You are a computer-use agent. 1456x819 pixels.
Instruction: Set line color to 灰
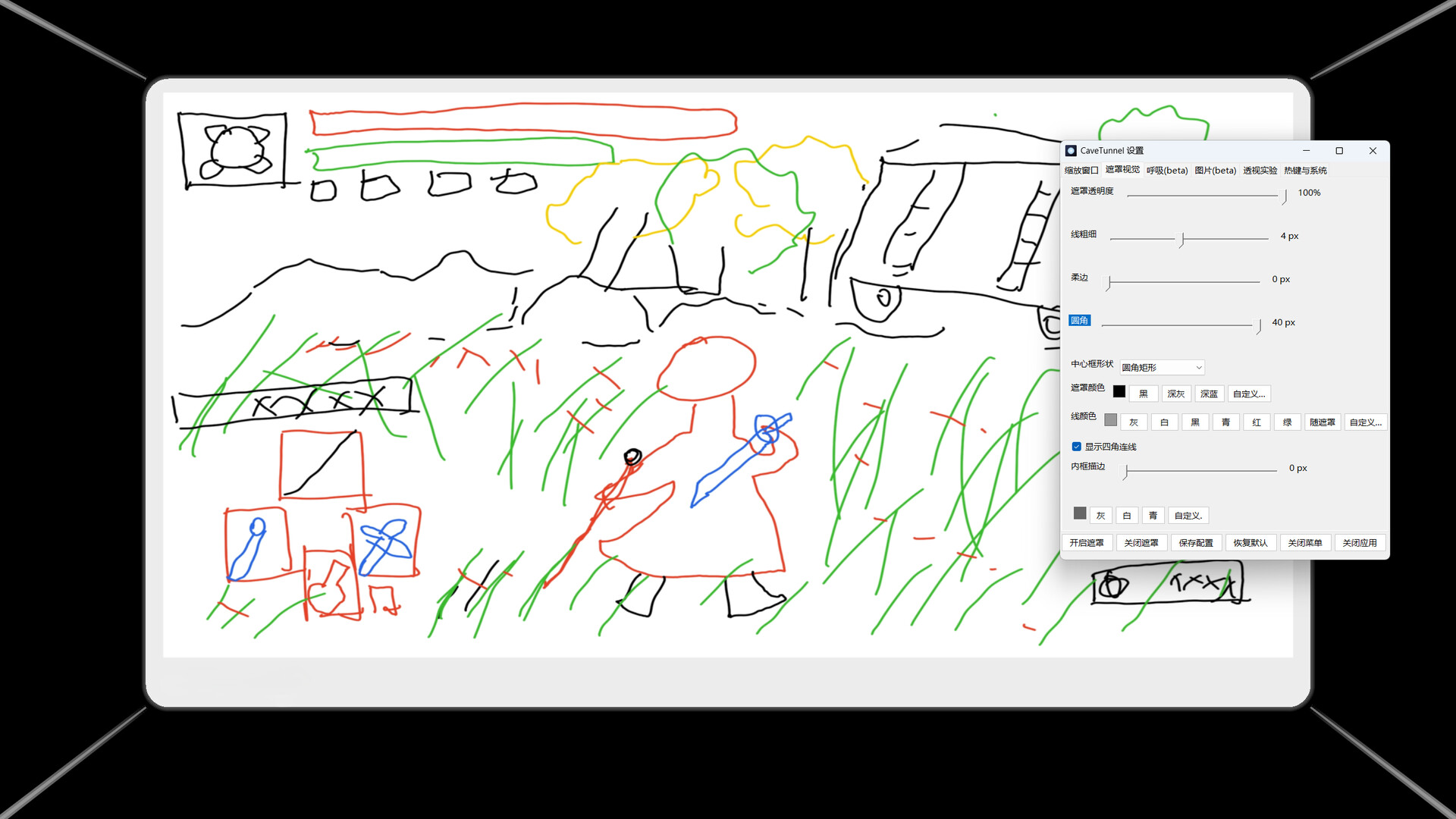pos(1134,422)
